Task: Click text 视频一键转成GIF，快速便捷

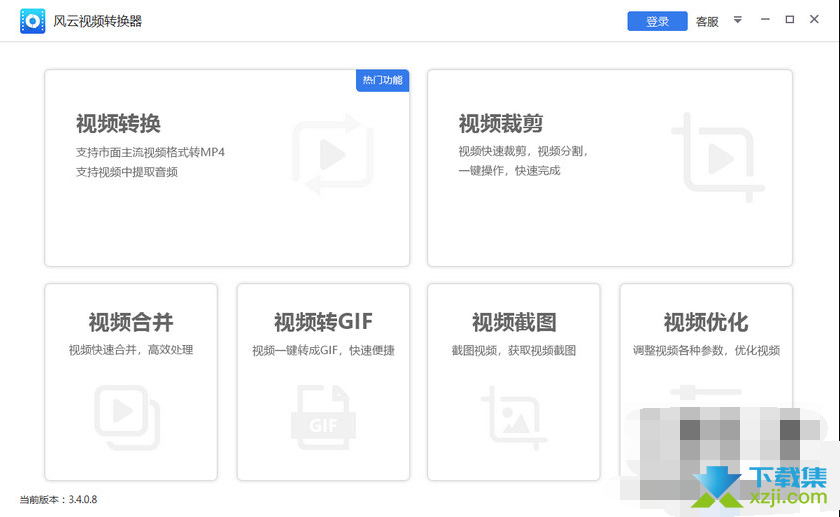Action: [323, 350]
